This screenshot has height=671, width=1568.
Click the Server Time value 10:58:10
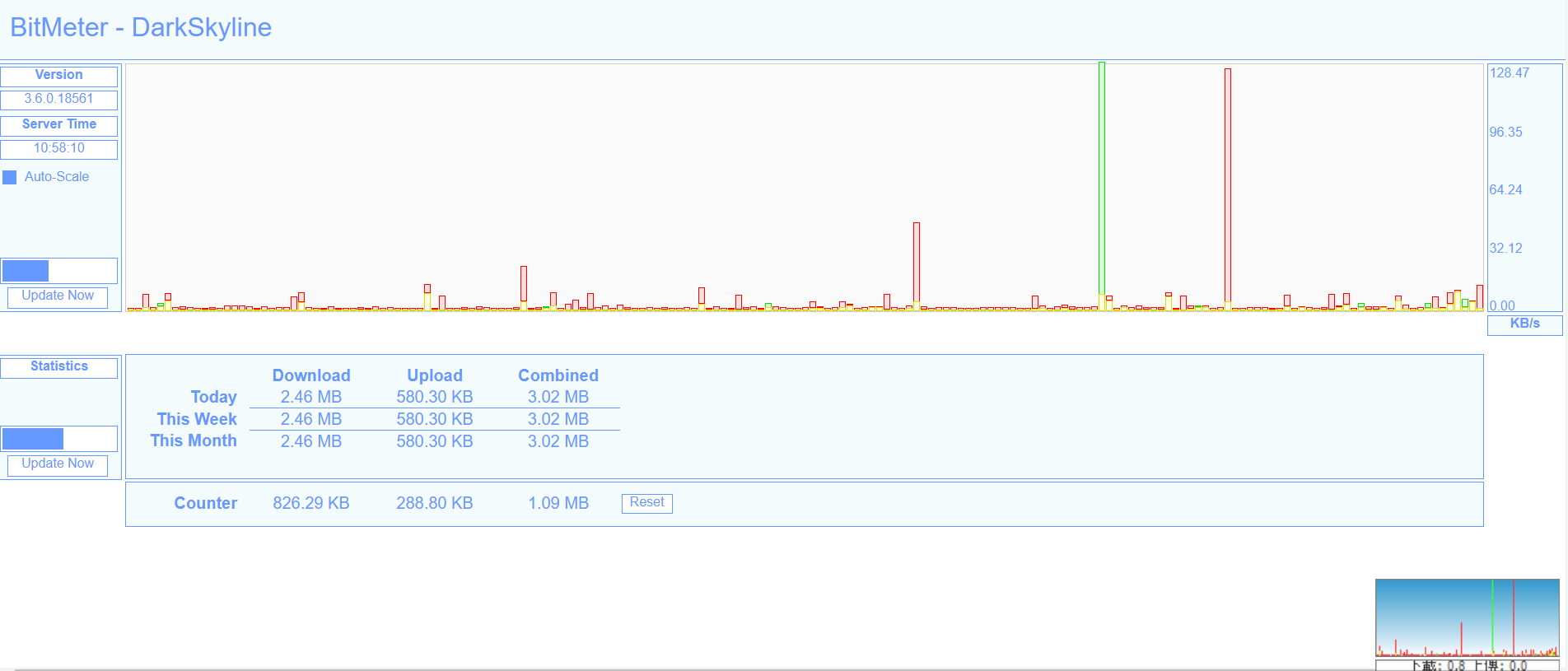59,149
